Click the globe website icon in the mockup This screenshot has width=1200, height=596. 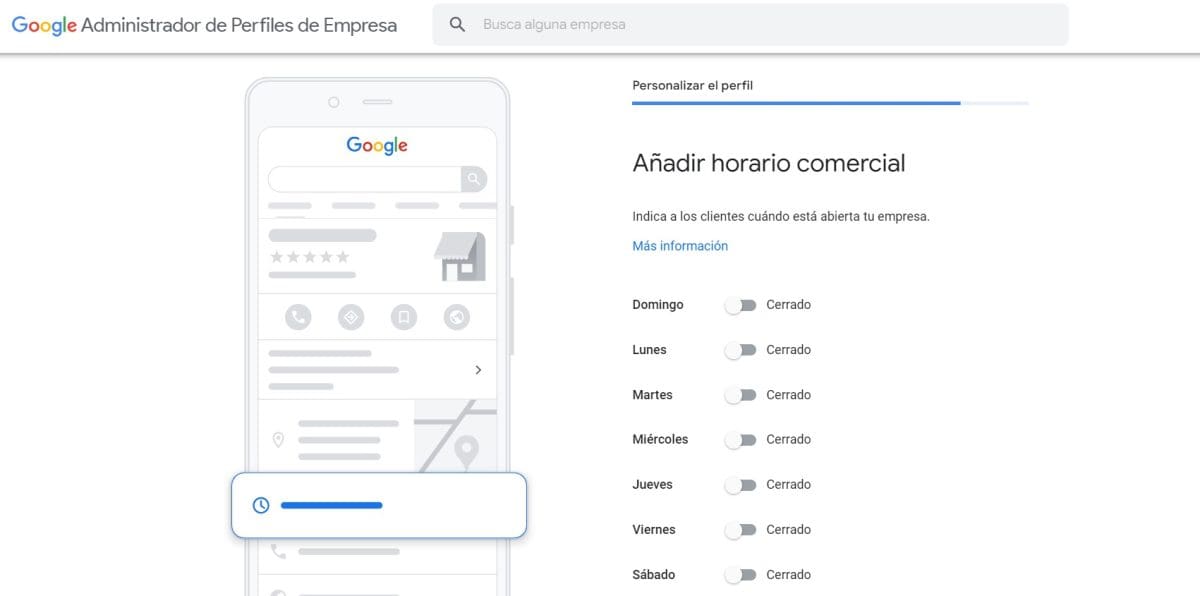pos(457,318)
